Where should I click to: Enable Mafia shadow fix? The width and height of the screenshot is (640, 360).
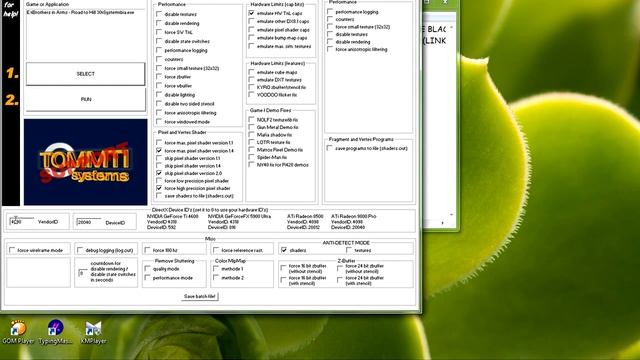[251, 135]
